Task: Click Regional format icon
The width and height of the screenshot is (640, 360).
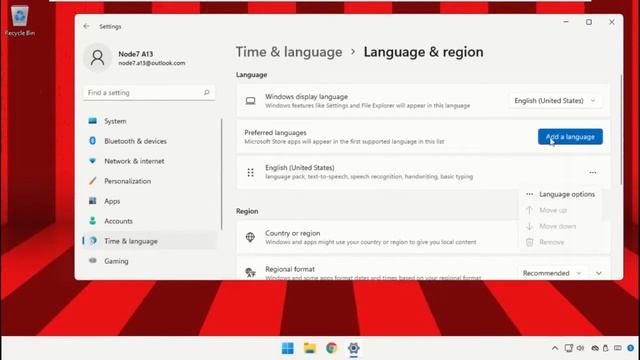Action: (250, 272)
